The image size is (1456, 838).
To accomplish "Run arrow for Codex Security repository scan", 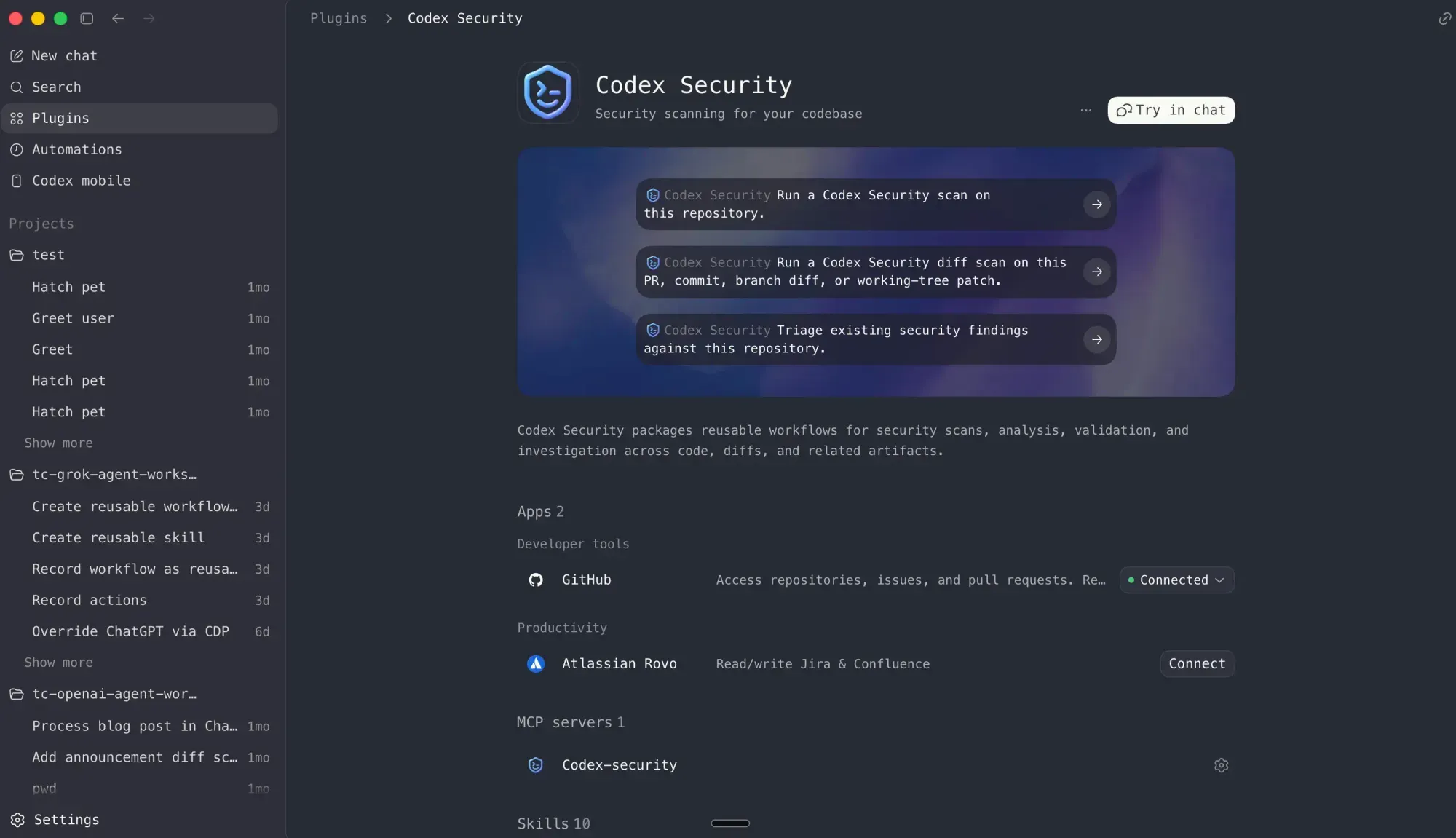I will (x=1096, y=205).
